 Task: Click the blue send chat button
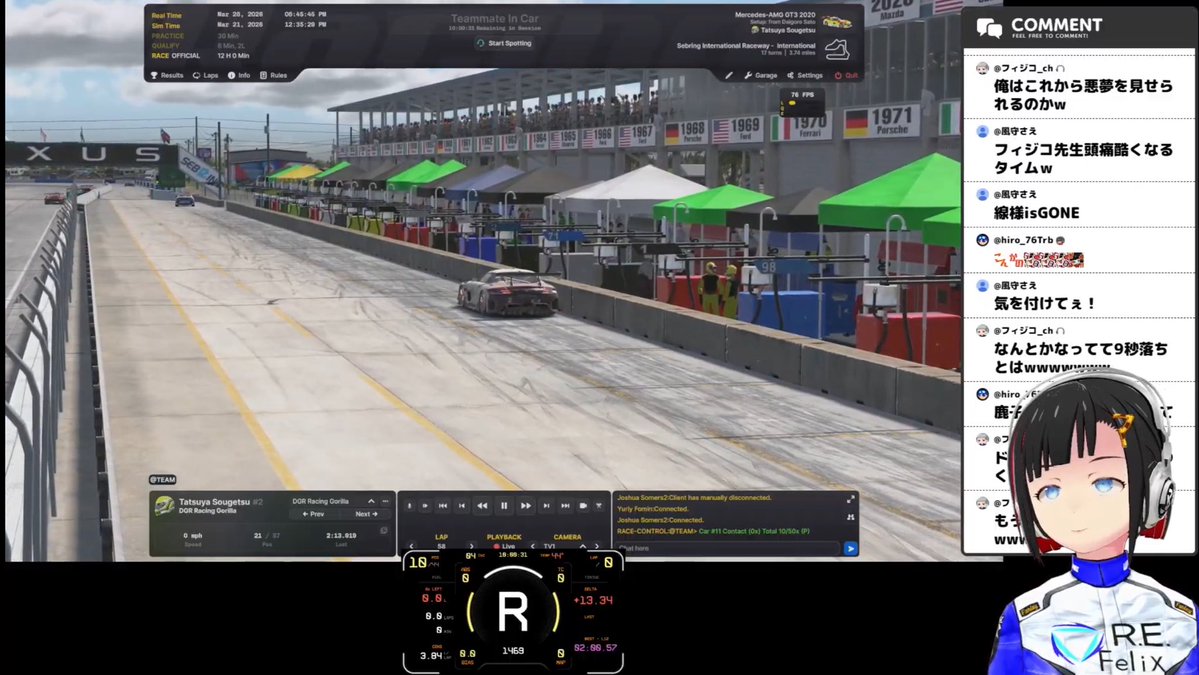(850, 548)
